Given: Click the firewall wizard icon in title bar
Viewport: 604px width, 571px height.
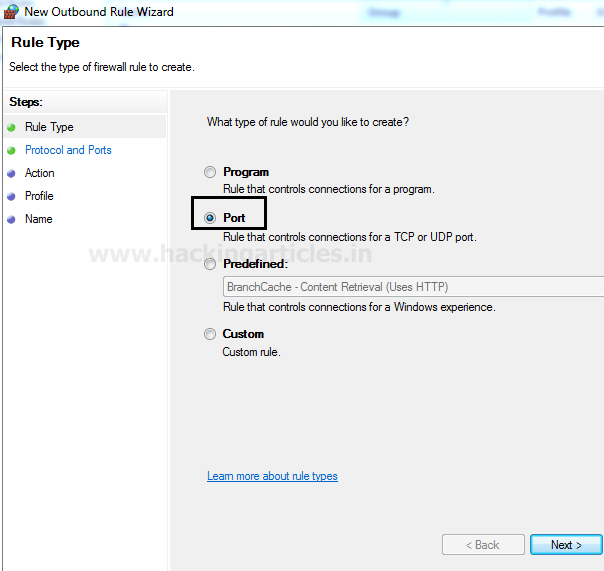Looking at the screenshot, I should coord(10,12).
